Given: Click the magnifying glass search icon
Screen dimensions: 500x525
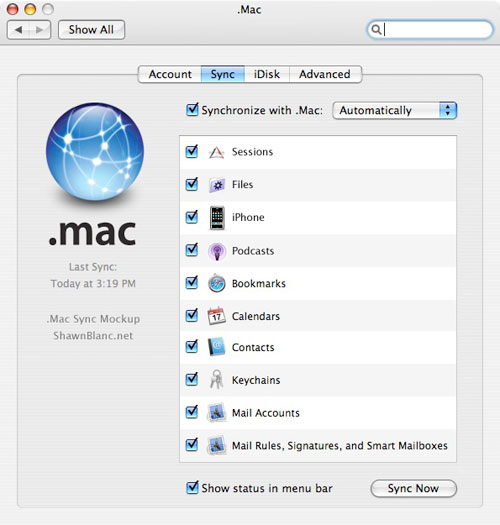Looking at the screenshot, I should point(376,30).
